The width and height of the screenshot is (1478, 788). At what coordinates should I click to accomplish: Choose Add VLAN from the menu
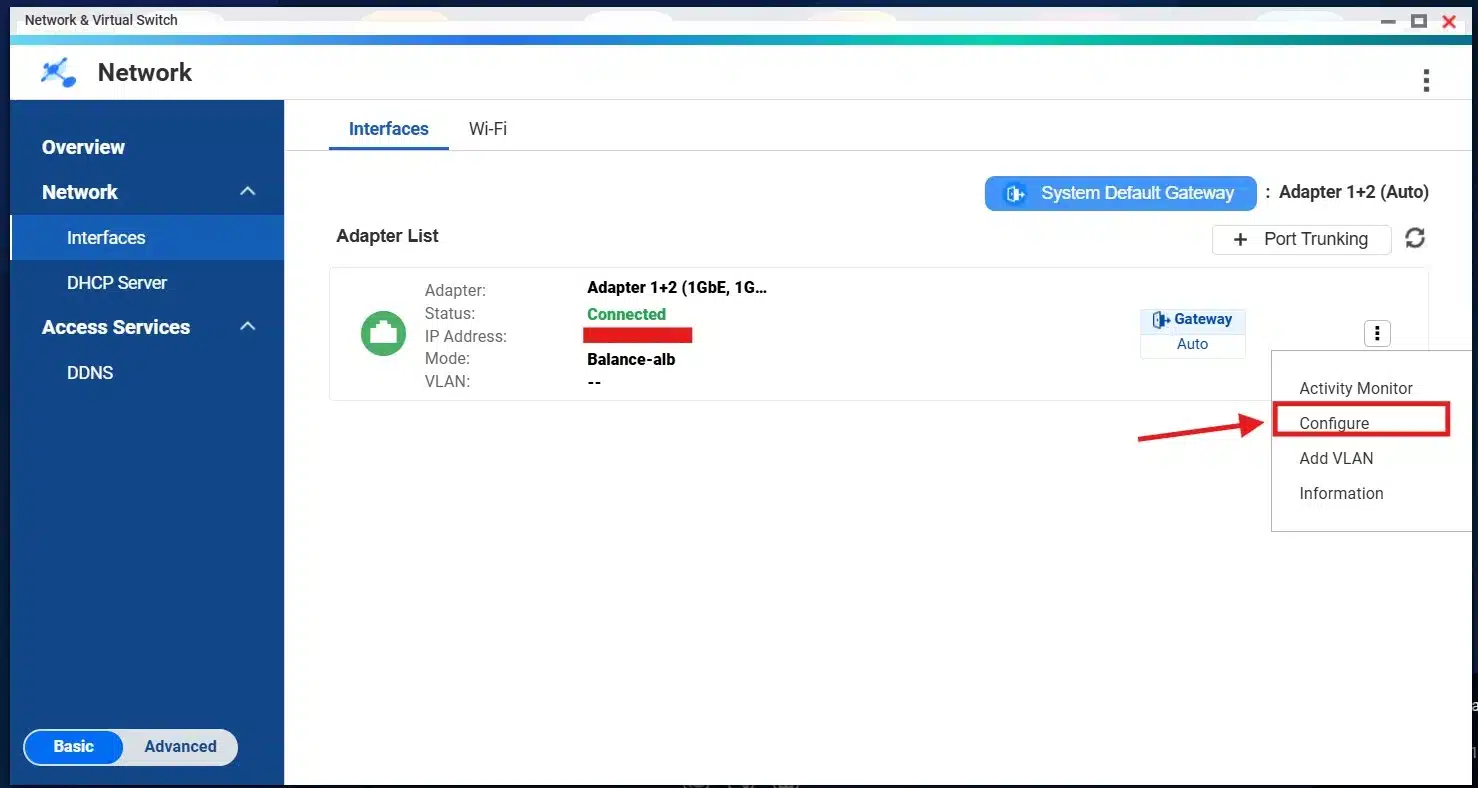point(1336,457)
